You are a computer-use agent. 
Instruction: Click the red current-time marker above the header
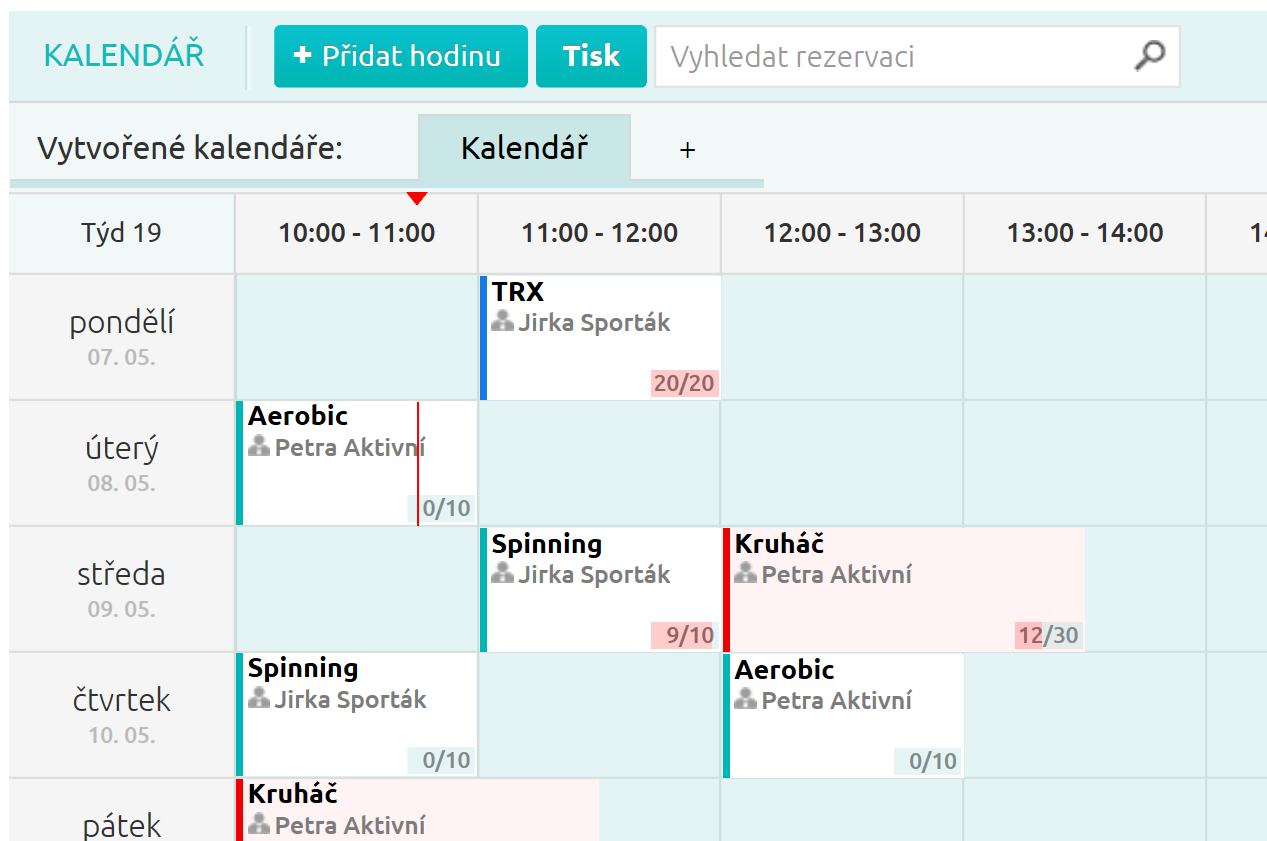[417, 197]
